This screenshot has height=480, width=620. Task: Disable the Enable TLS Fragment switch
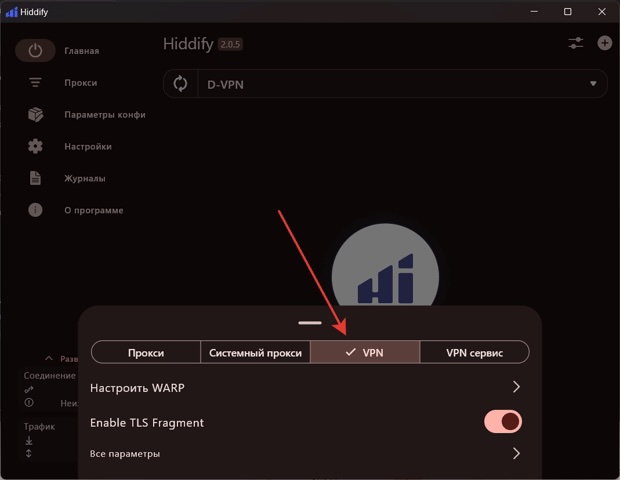(x=503, y=422)
